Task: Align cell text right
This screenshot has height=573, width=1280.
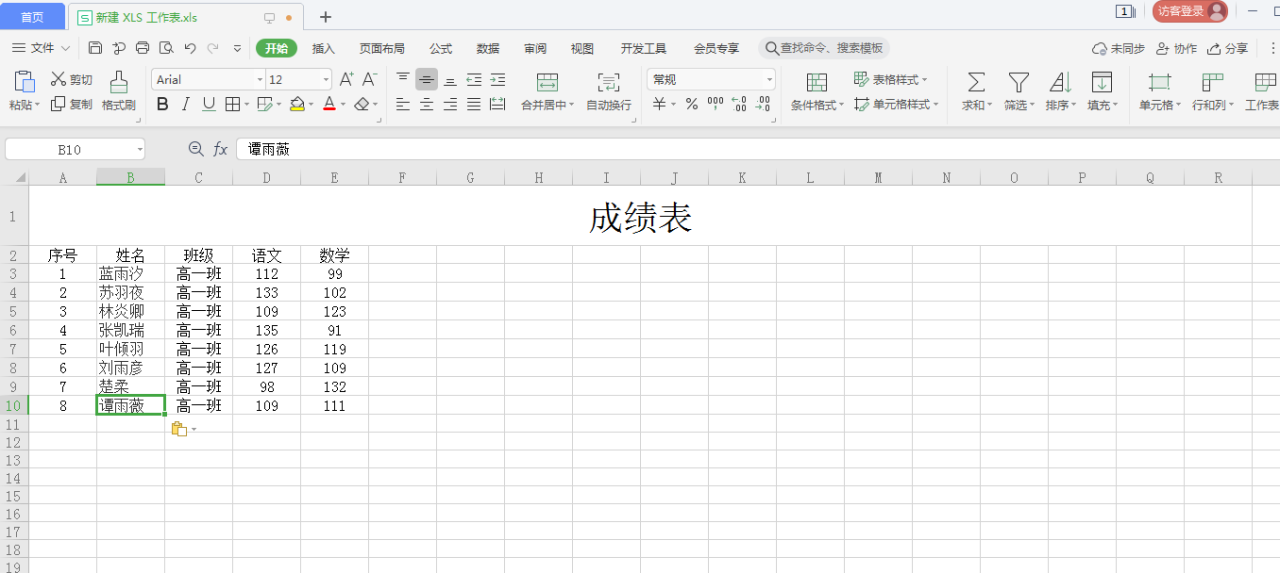Action: point(450,104)
